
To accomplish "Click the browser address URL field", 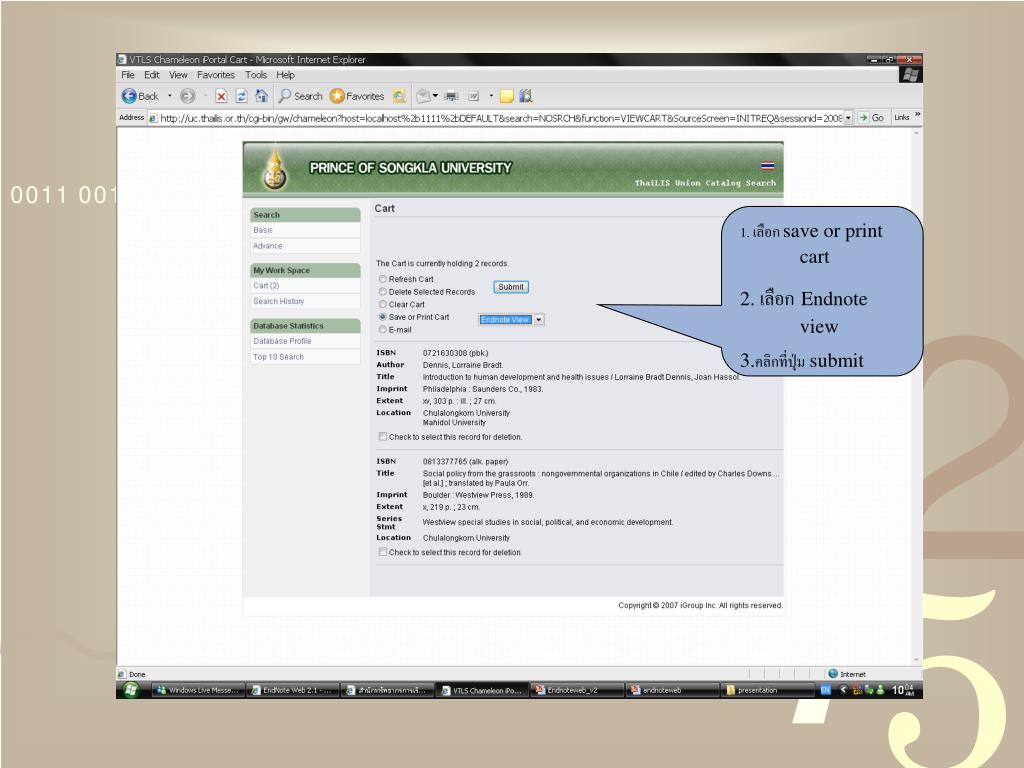I will click(x=500, y=118).
